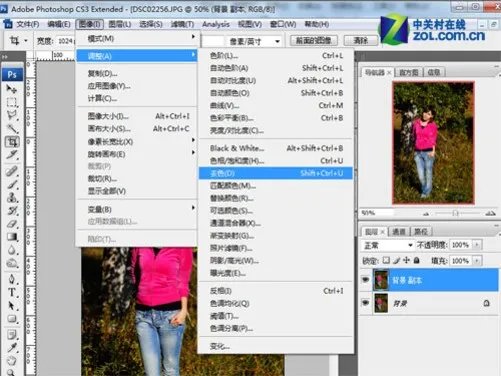
Task: Click navigator zoom-out mountain icon
Action: click(x=426, y=214)
